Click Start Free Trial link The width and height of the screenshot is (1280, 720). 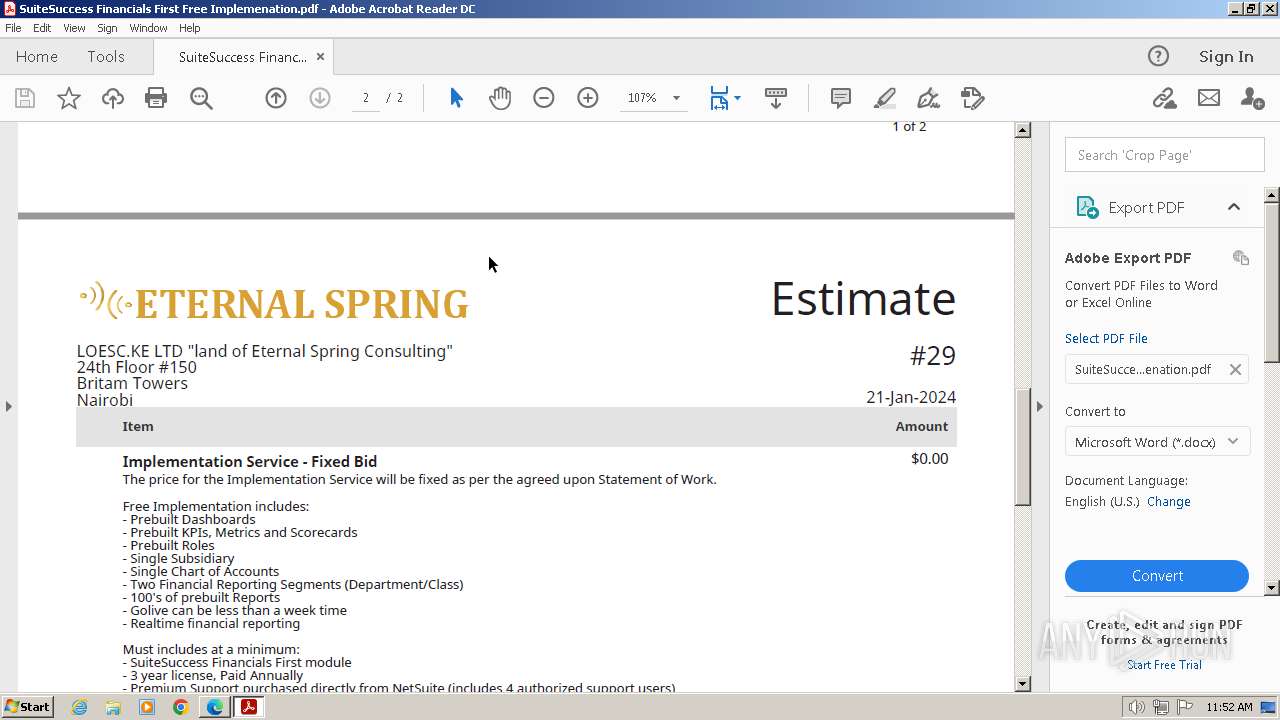pyautogui.click(x=1164, y=665)
